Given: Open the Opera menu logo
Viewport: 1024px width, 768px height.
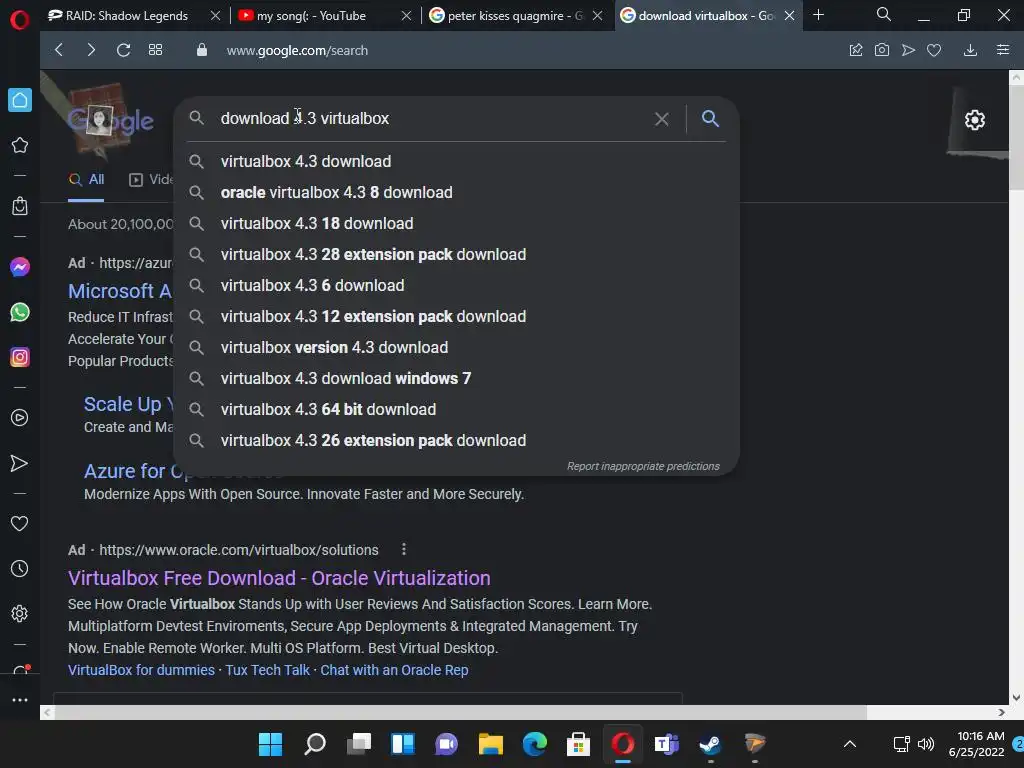Looking at the screenshot, I should click(x=20, y=20).
